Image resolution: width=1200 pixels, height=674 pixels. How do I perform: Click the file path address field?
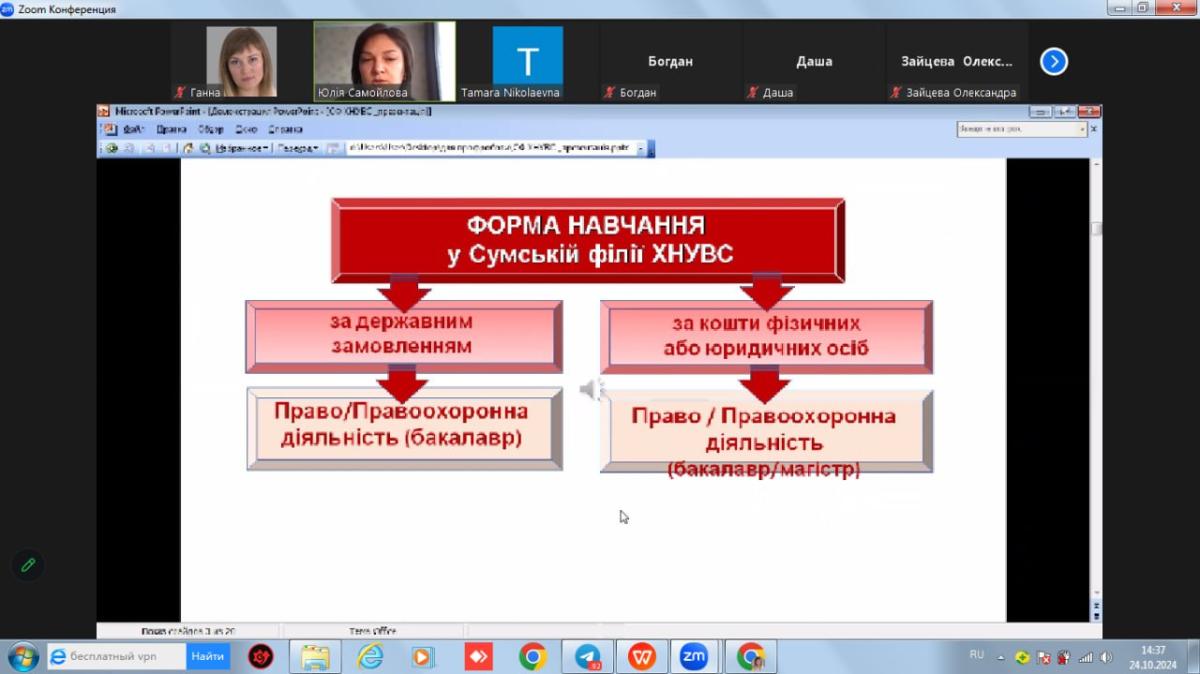[x=491, y=148]
